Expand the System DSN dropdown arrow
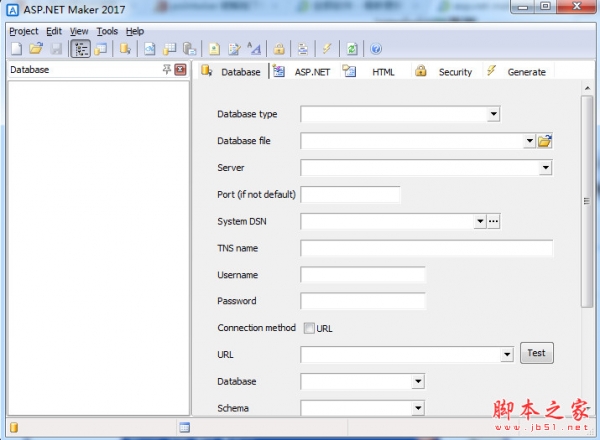The height and width of the screenshot is (440, 600). pos(480,221)
